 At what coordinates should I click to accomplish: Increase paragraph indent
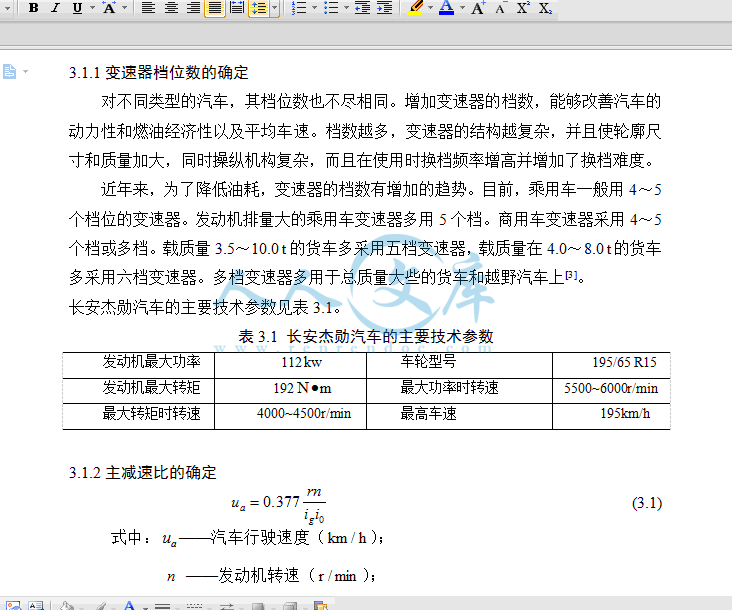click(384, 7)
